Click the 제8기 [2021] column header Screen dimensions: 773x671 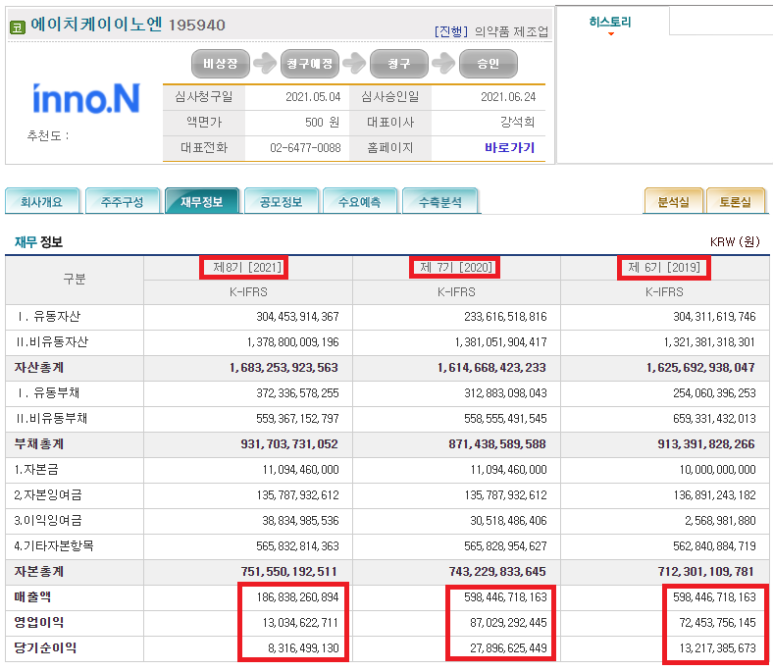pos(247,268)
